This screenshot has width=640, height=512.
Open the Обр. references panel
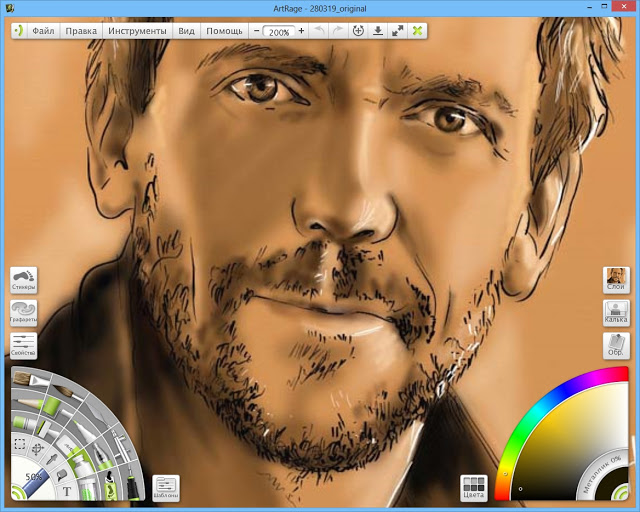(x=616, y=346)
